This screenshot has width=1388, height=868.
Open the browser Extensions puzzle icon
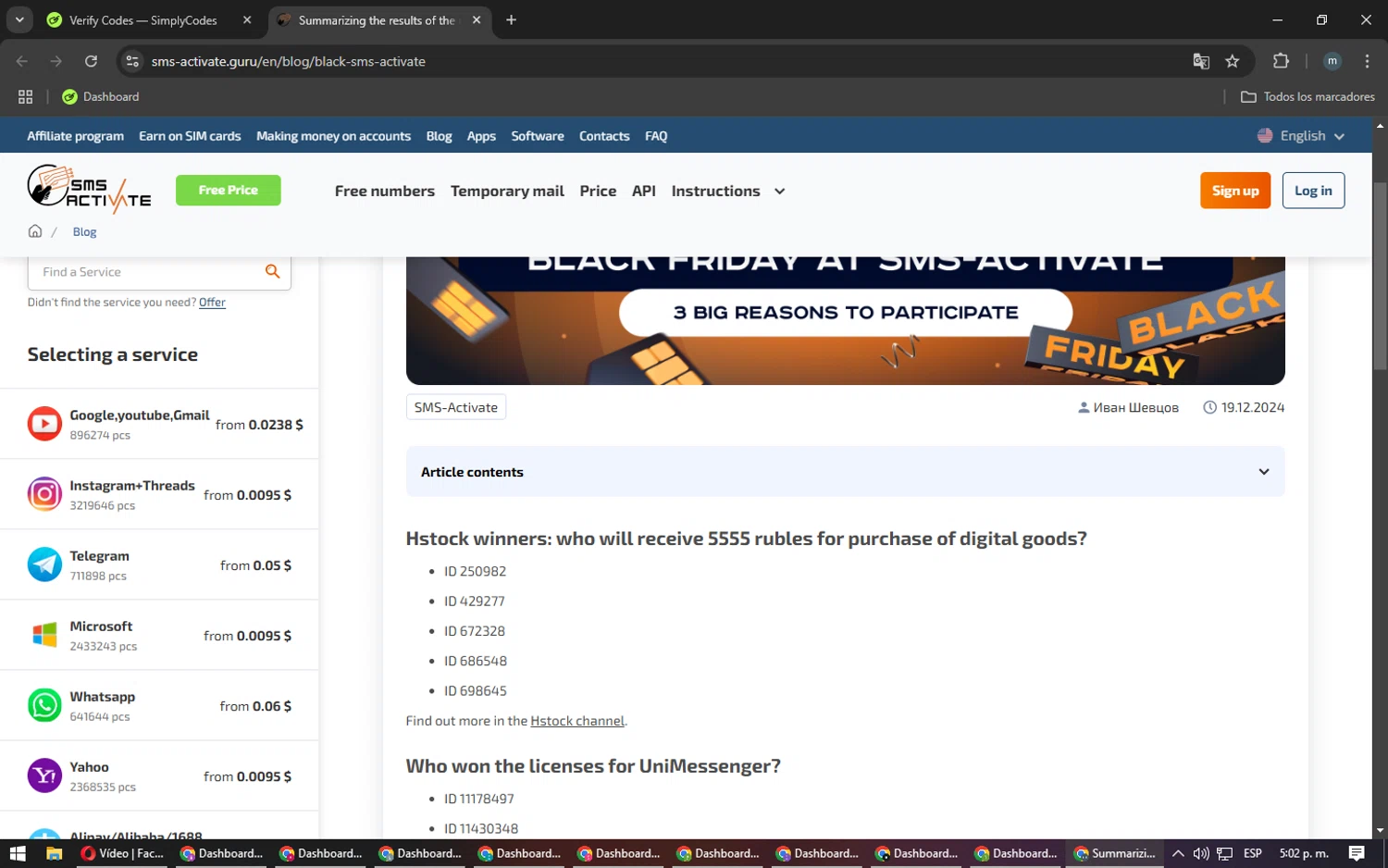tap(1281, 61)
